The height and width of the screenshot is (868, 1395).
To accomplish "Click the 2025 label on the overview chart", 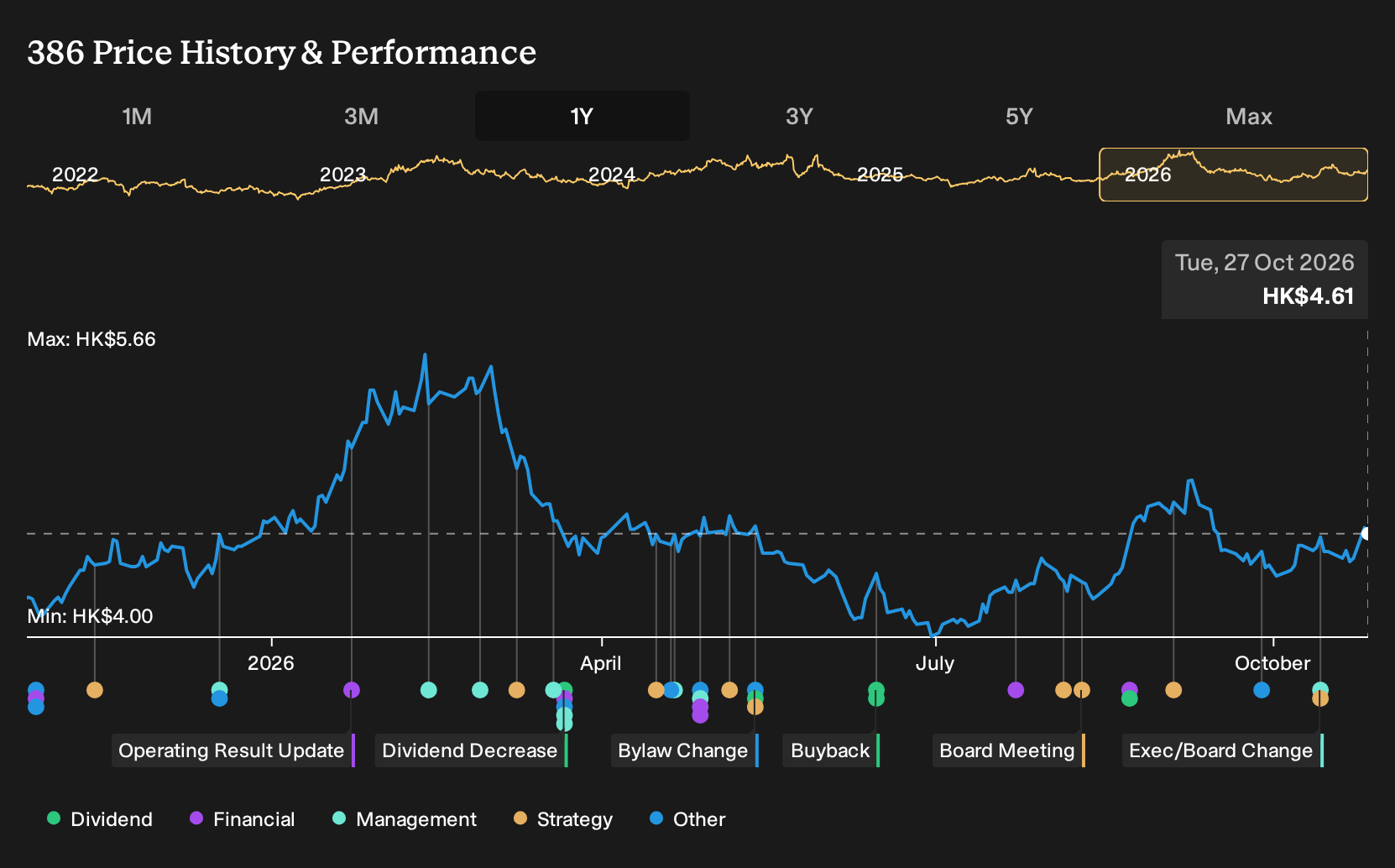I will (x=880, y=175).
